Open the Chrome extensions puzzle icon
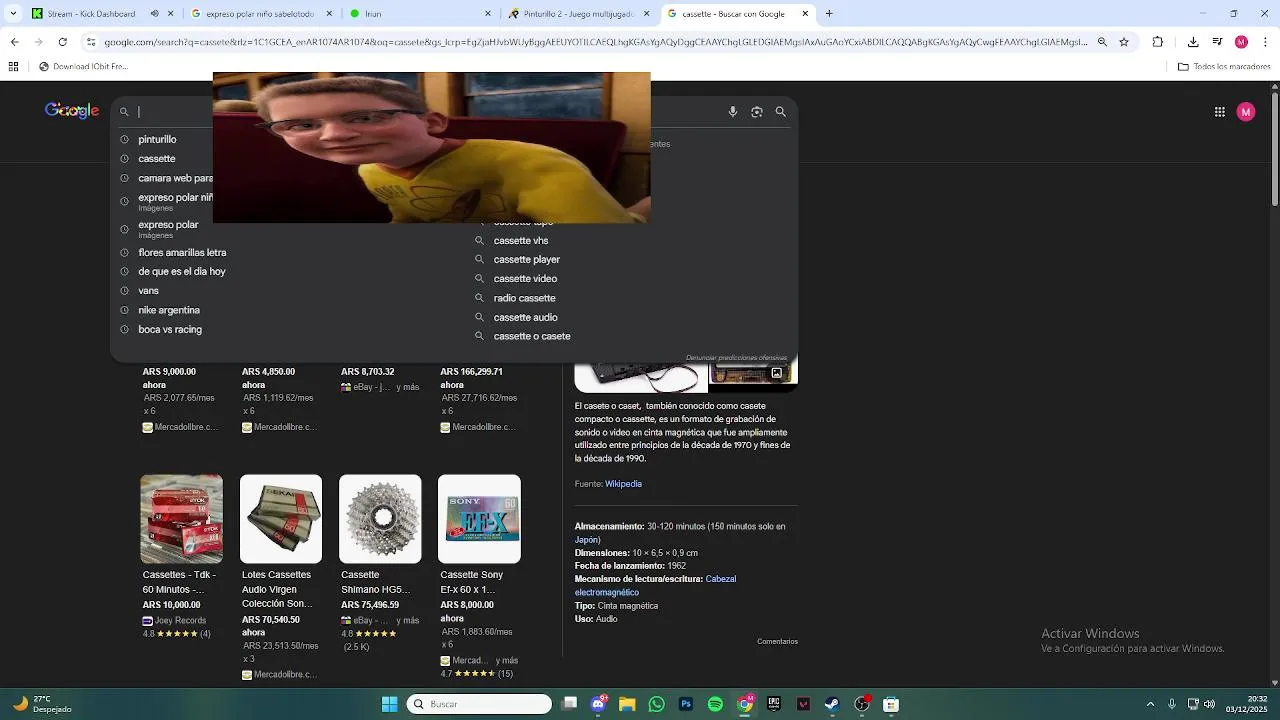The image size is (1280, 720). pyautogui.click(x=1158, y=42)
